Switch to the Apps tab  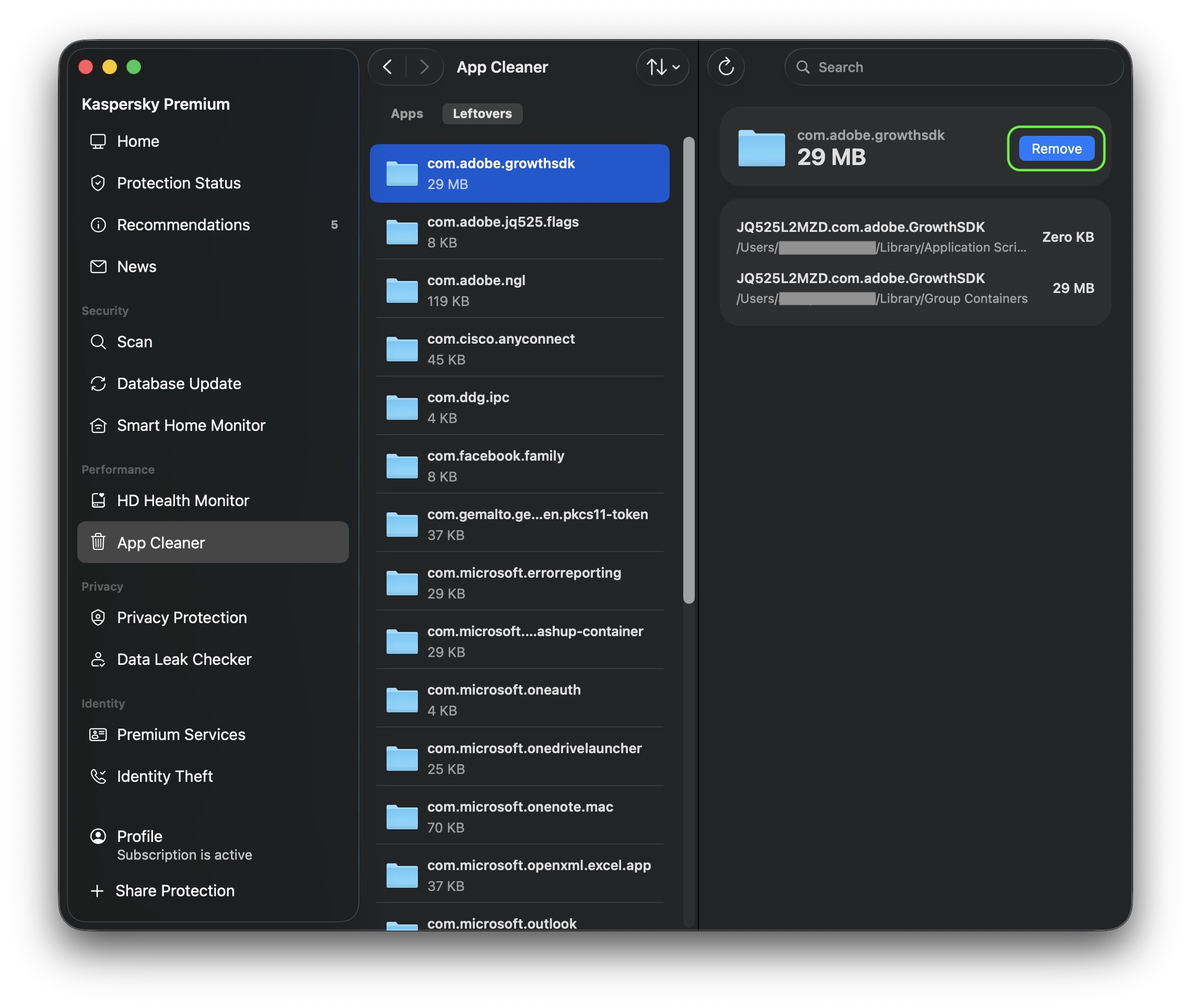pyautogui.click(x=407, y=113)
